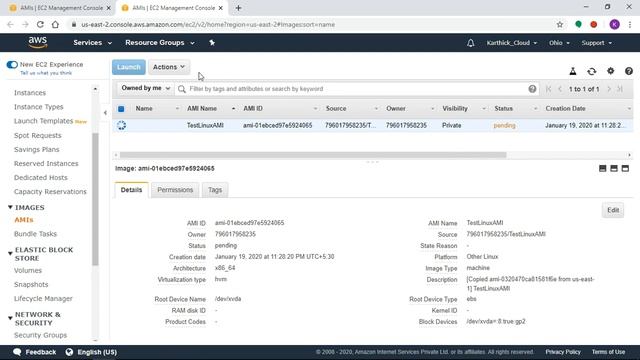Go to first page of results
This screenshot has width=640, height=360.
549,89
